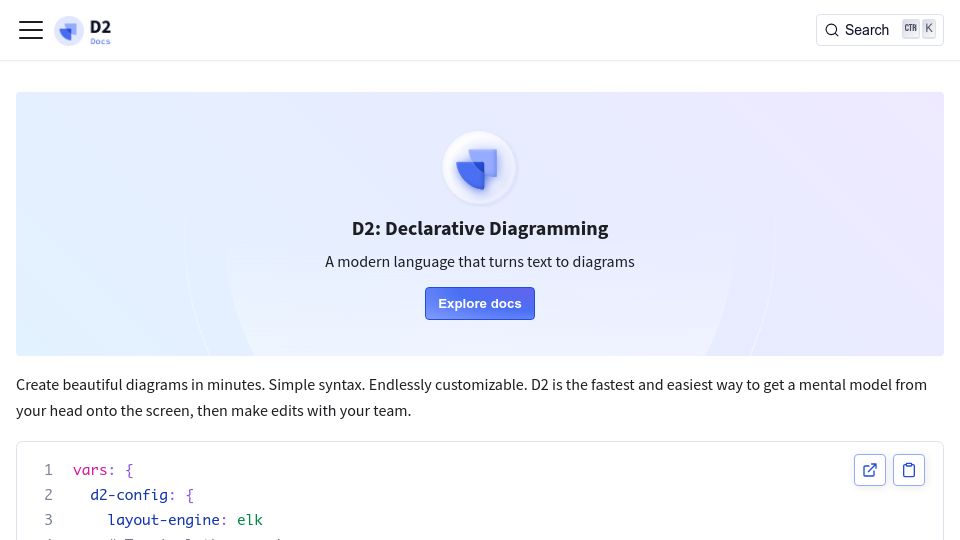This screenshot has width=960, height=540.
Task: Open the hamburger navigation menu
Action: tap(31, 30)
